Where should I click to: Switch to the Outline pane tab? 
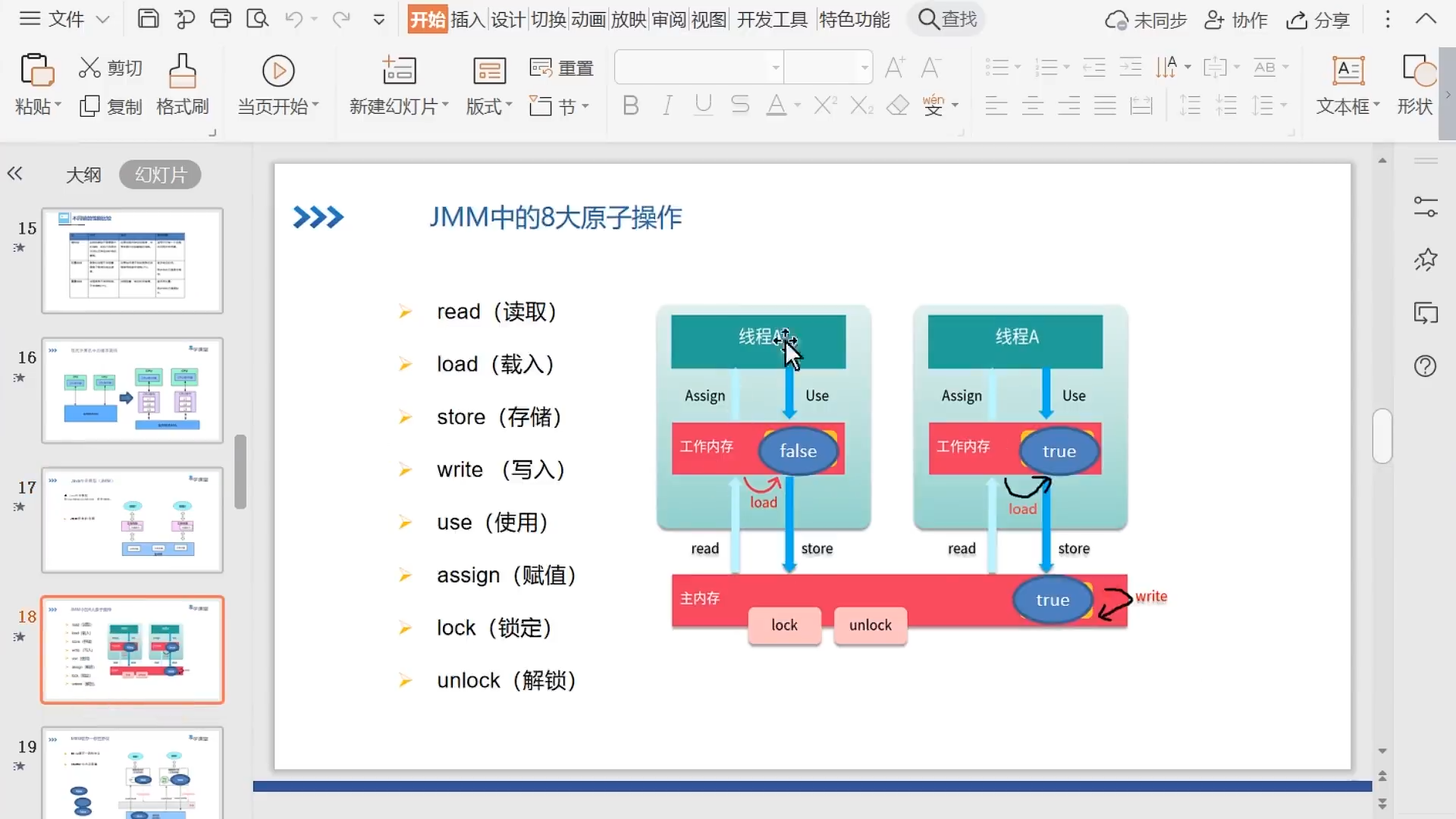[83, 175]
